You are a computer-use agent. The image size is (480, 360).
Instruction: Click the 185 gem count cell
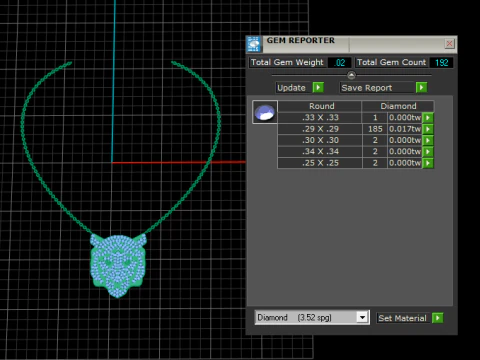375,129
